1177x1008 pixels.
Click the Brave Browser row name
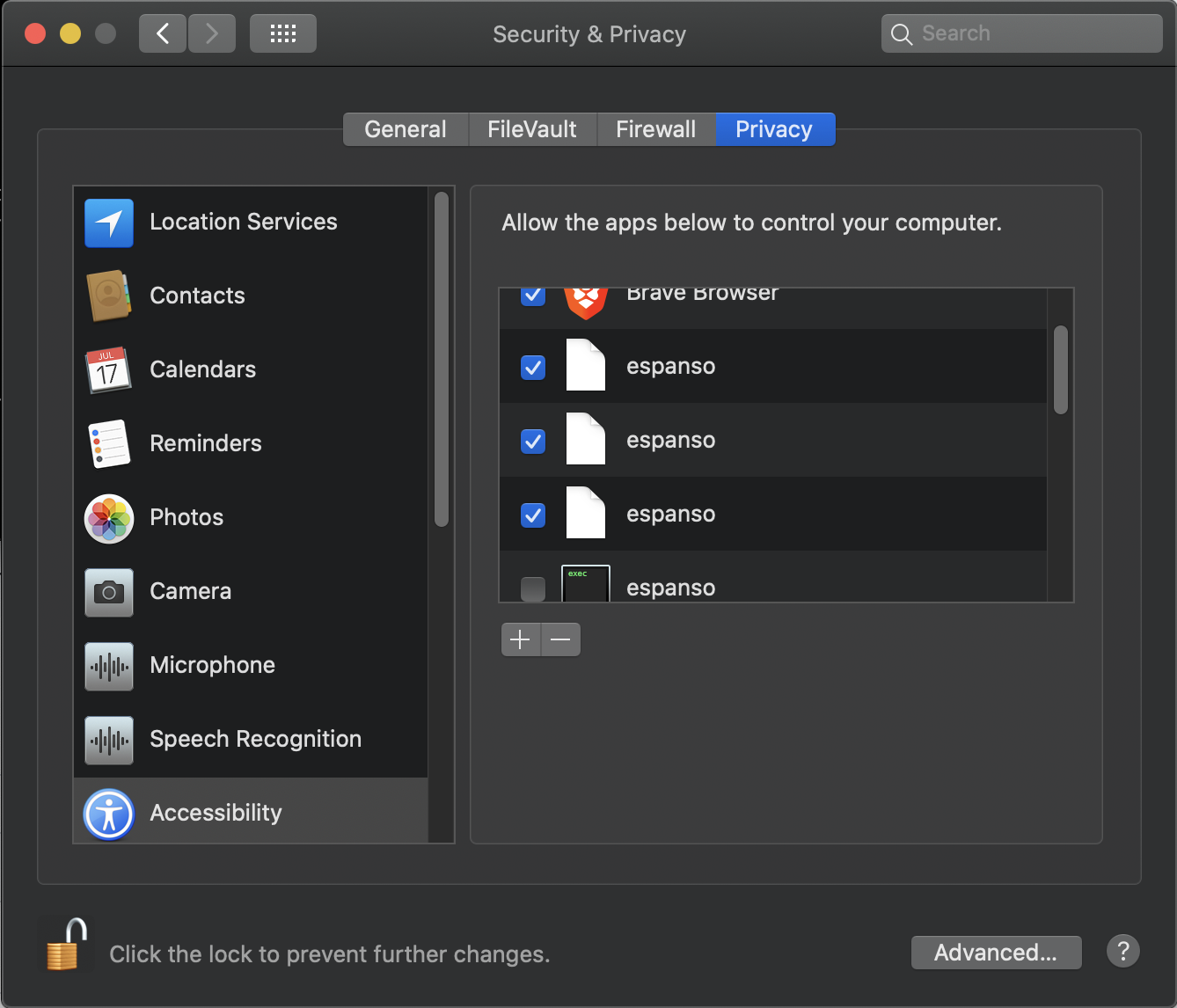pos(703,296)
